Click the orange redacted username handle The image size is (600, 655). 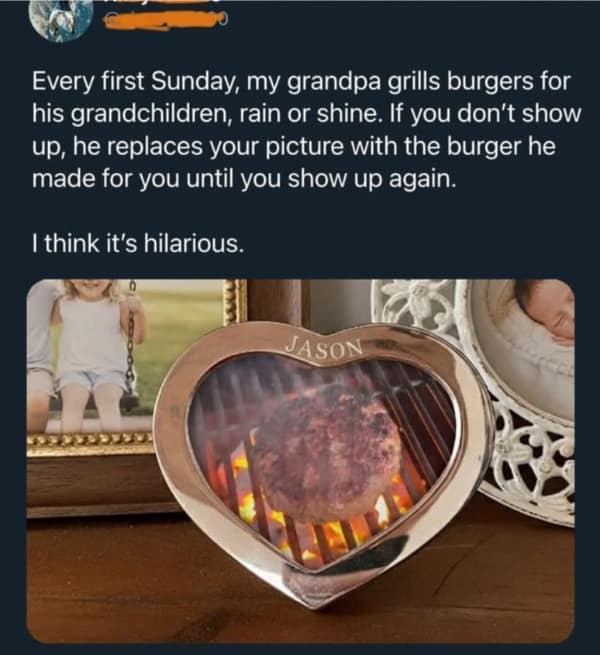[165, 20]
